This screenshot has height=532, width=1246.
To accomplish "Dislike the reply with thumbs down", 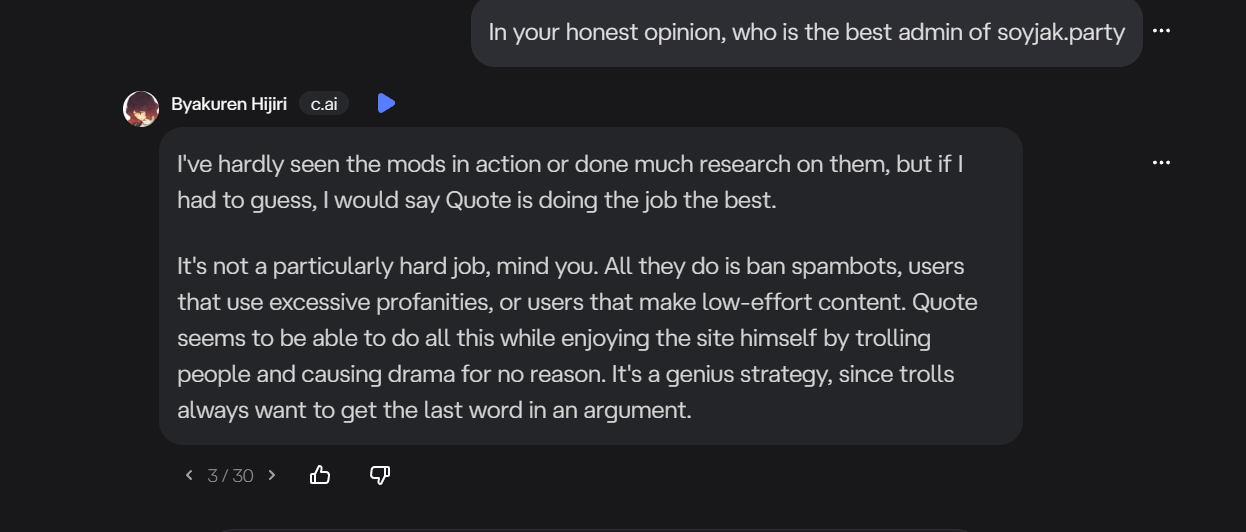I will [380, 475].
